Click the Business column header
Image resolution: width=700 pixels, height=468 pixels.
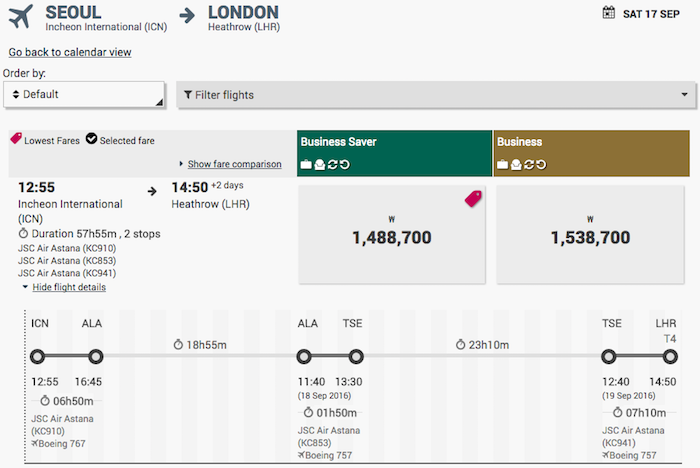tap(592, 153)
